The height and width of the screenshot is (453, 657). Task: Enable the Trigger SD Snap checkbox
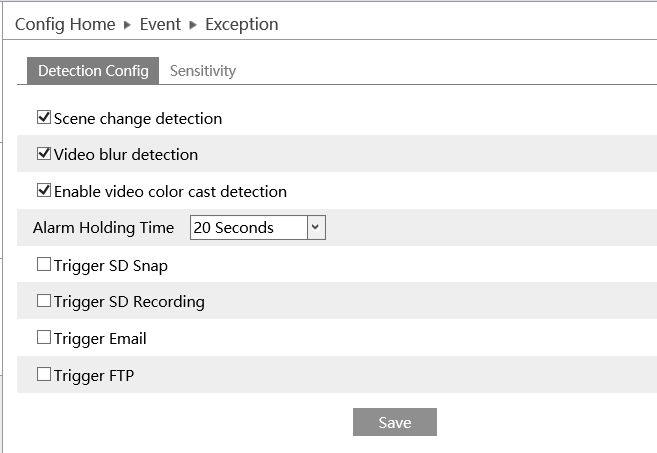click(x=44, y=265)
